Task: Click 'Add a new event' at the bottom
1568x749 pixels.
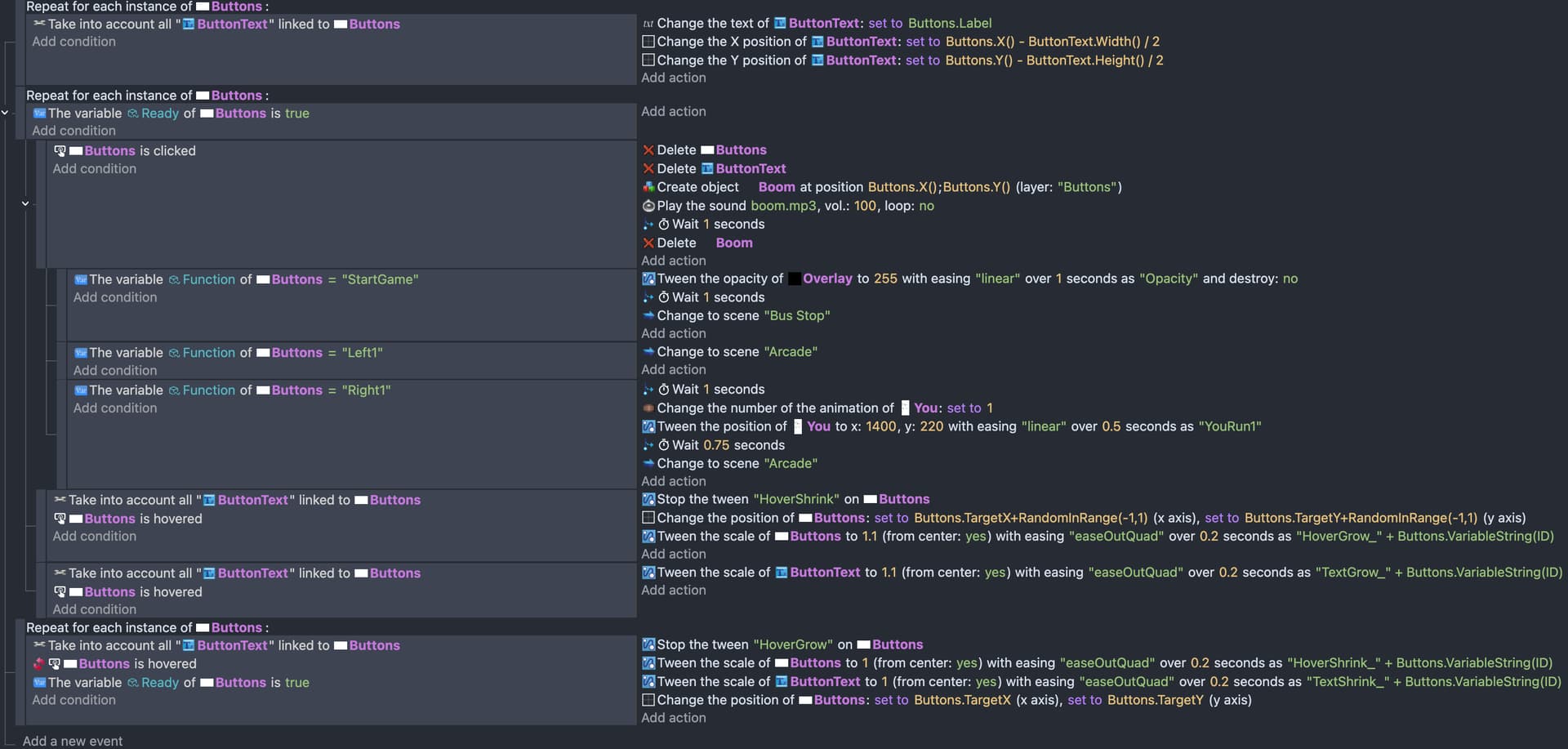Action: tap(73, 741)
